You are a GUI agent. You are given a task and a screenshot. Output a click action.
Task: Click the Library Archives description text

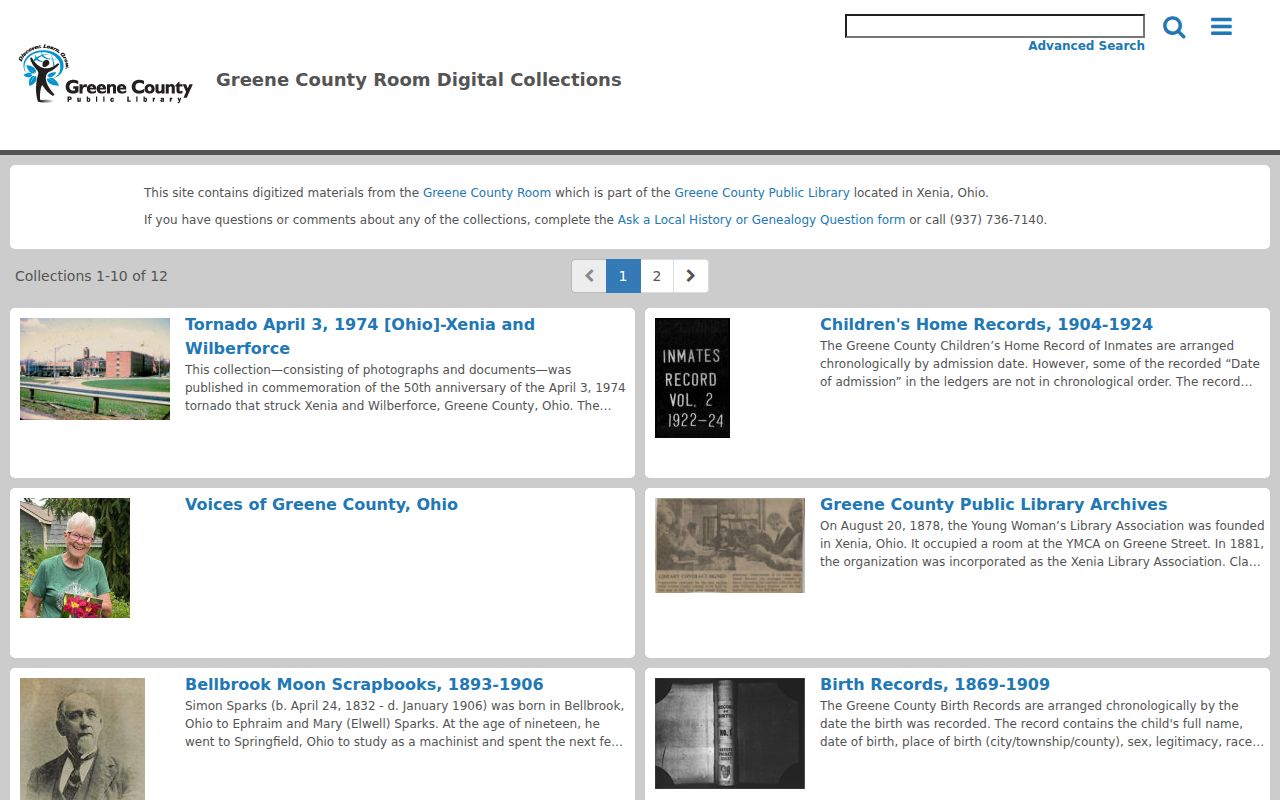tap(1042, 544)
